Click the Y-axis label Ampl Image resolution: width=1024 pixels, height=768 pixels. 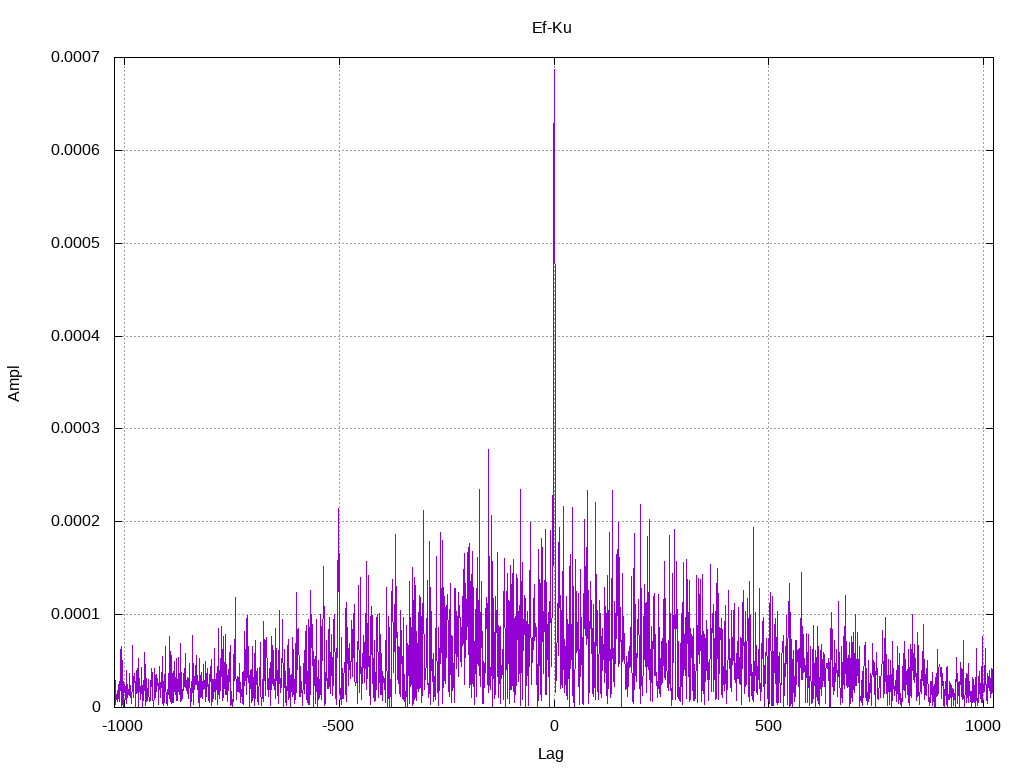click(x=14, y=383)
